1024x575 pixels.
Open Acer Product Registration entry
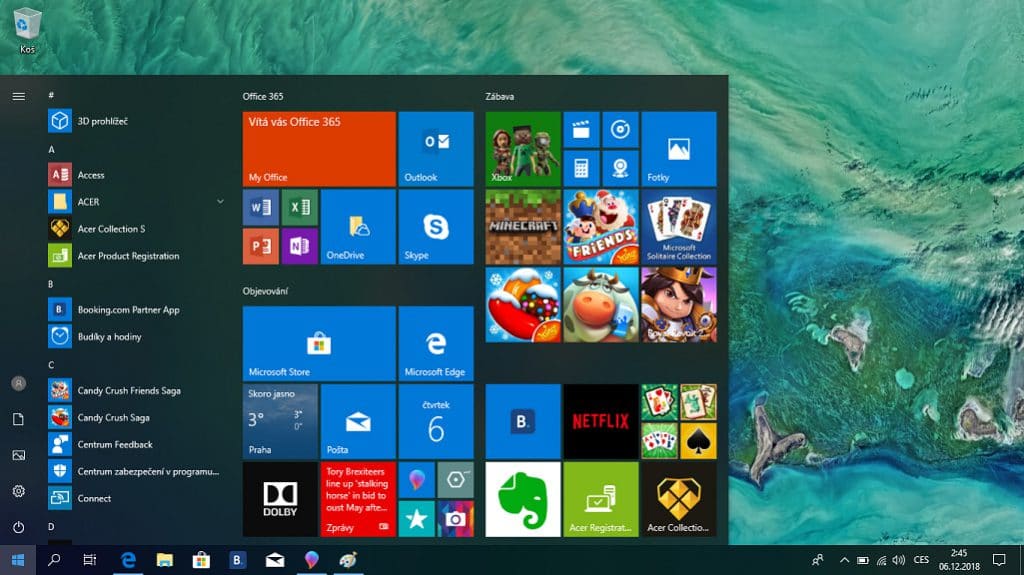[136, 255]
